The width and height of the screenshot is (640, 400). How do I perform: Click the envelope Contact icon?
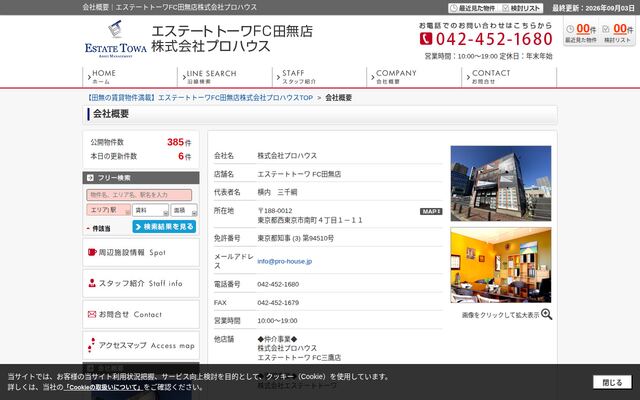coord(92,314)
